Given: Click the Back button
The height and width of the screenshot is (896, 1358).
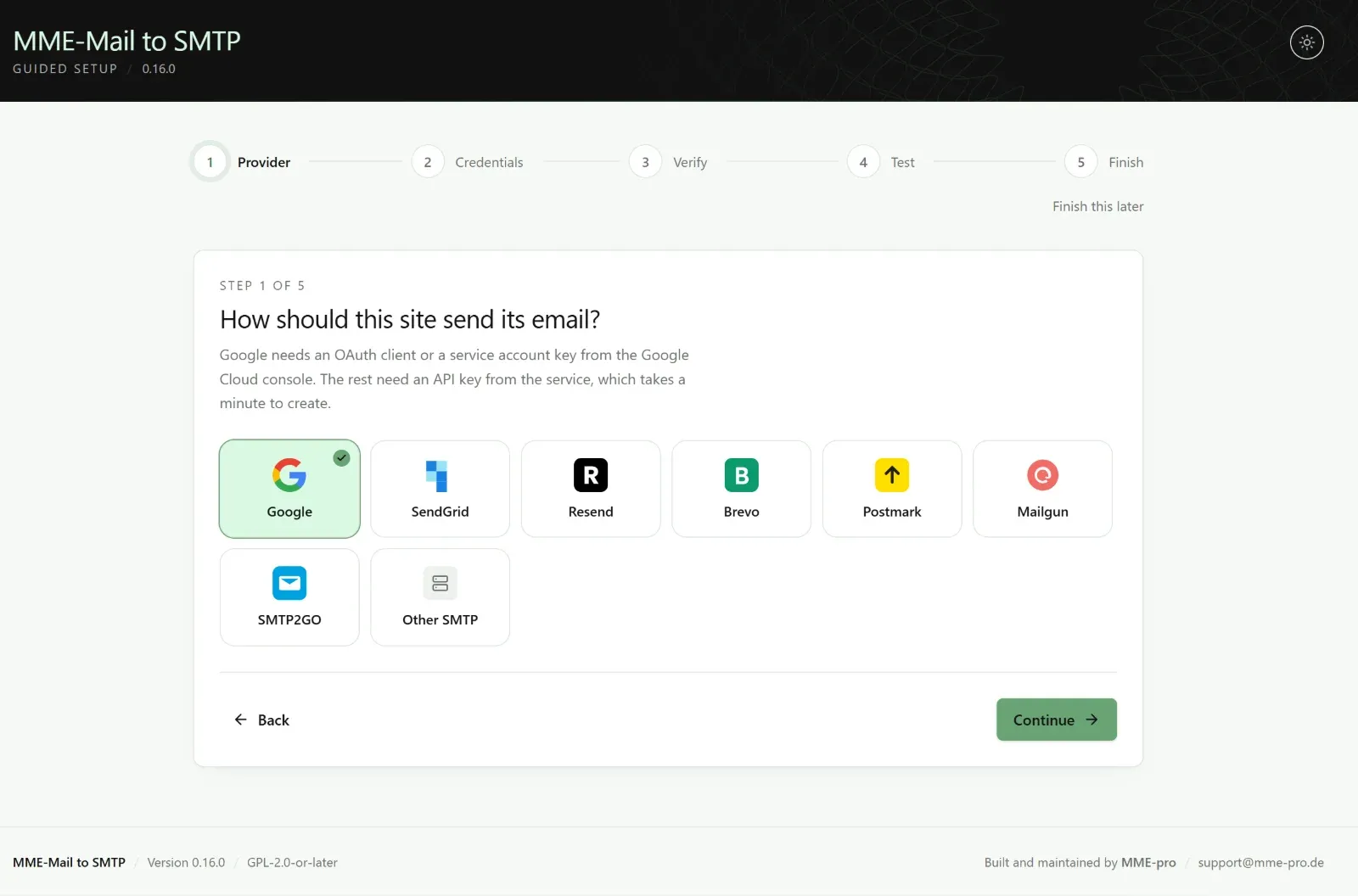Looking at the screenshot, I should [x=262, y=720].
